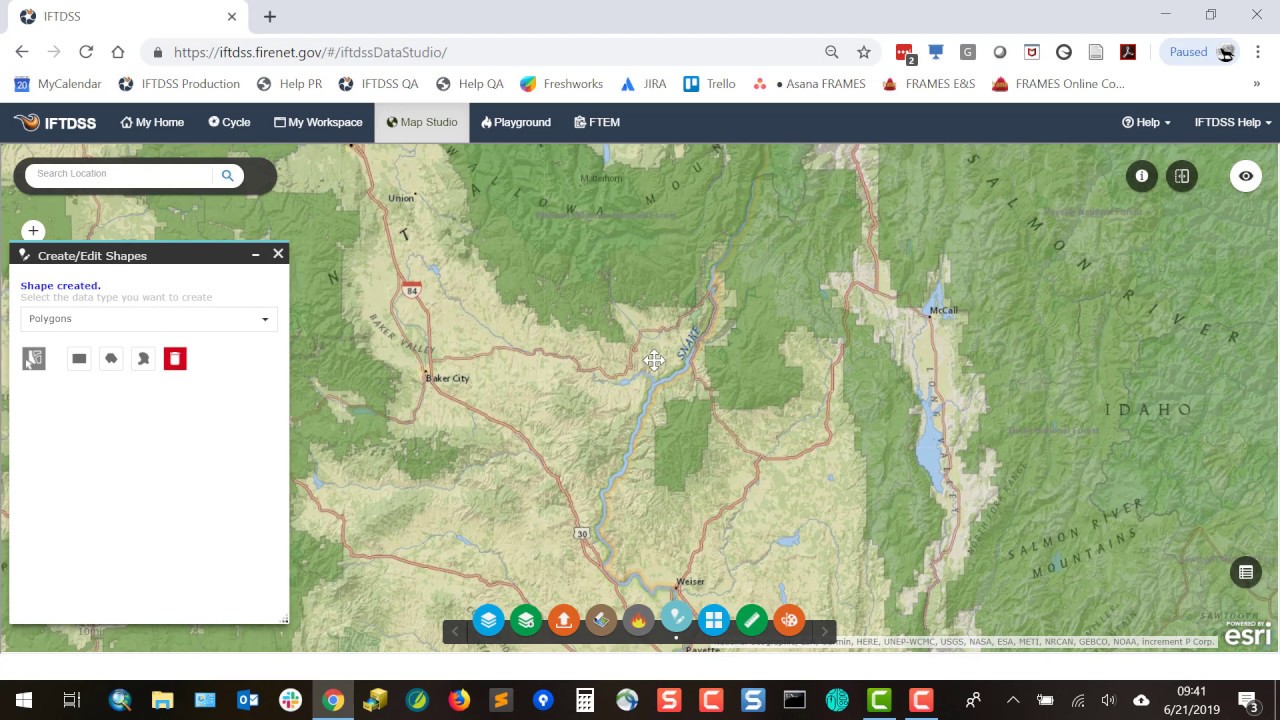Open the blue basemap grid widget
The width and height of the screenshot is (1280, 720).
point(714,621)
